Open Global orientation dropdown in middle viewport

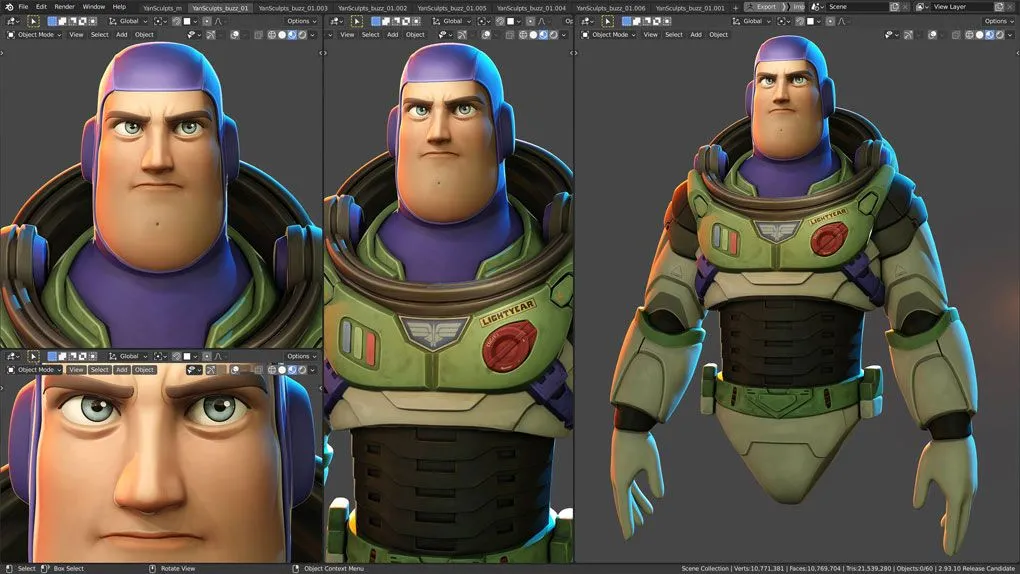(451, 21)
